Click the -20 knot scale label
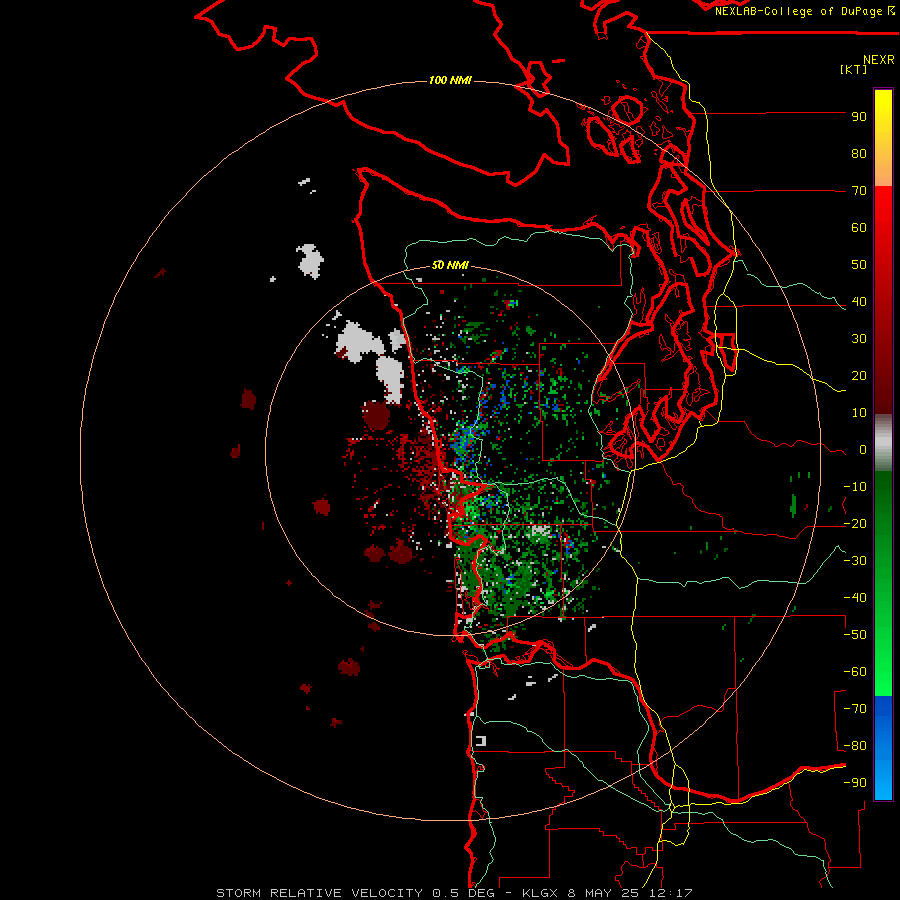The height and width of the screenshot is (900, 900). point(855,524)
